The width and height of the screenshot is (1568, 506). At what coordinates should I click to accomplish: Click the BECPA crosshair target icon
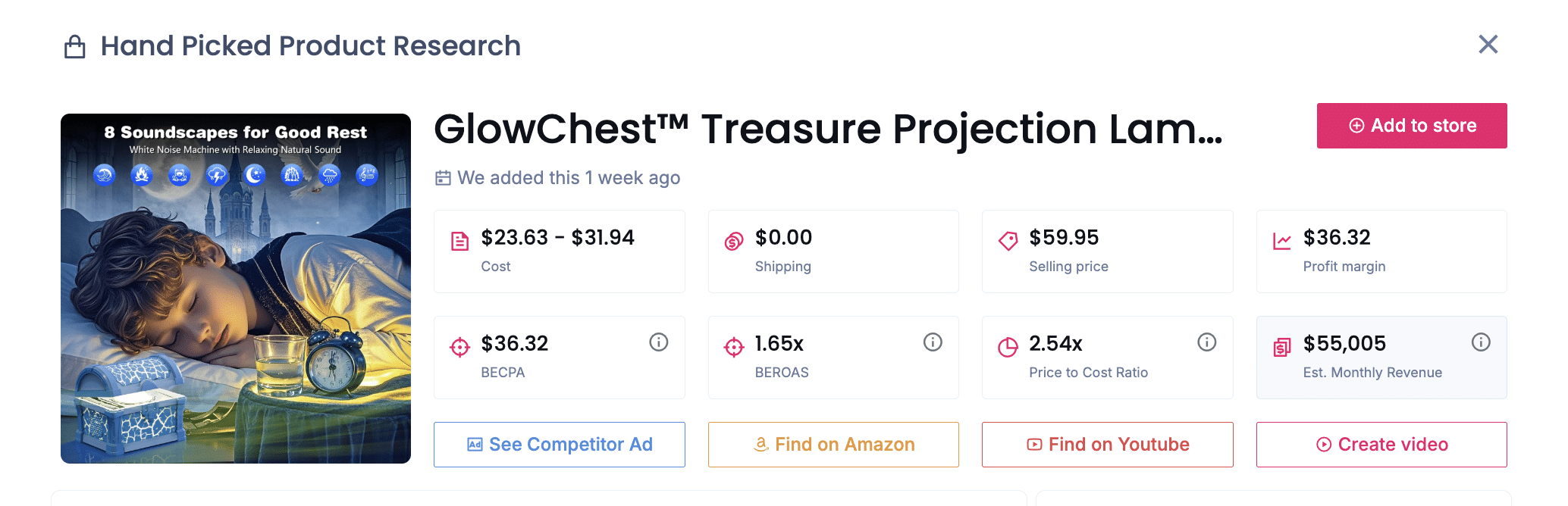coord(460,348)
